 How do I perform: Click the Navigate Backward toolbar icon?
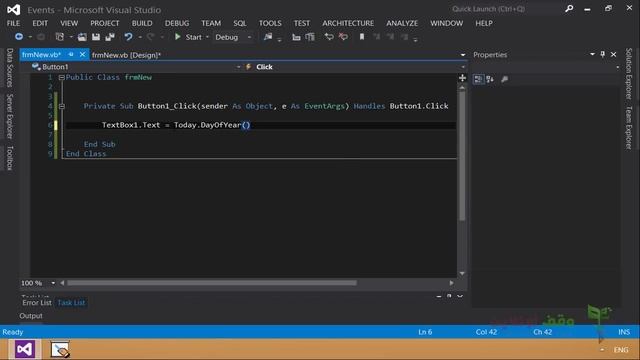pos(19,37)
